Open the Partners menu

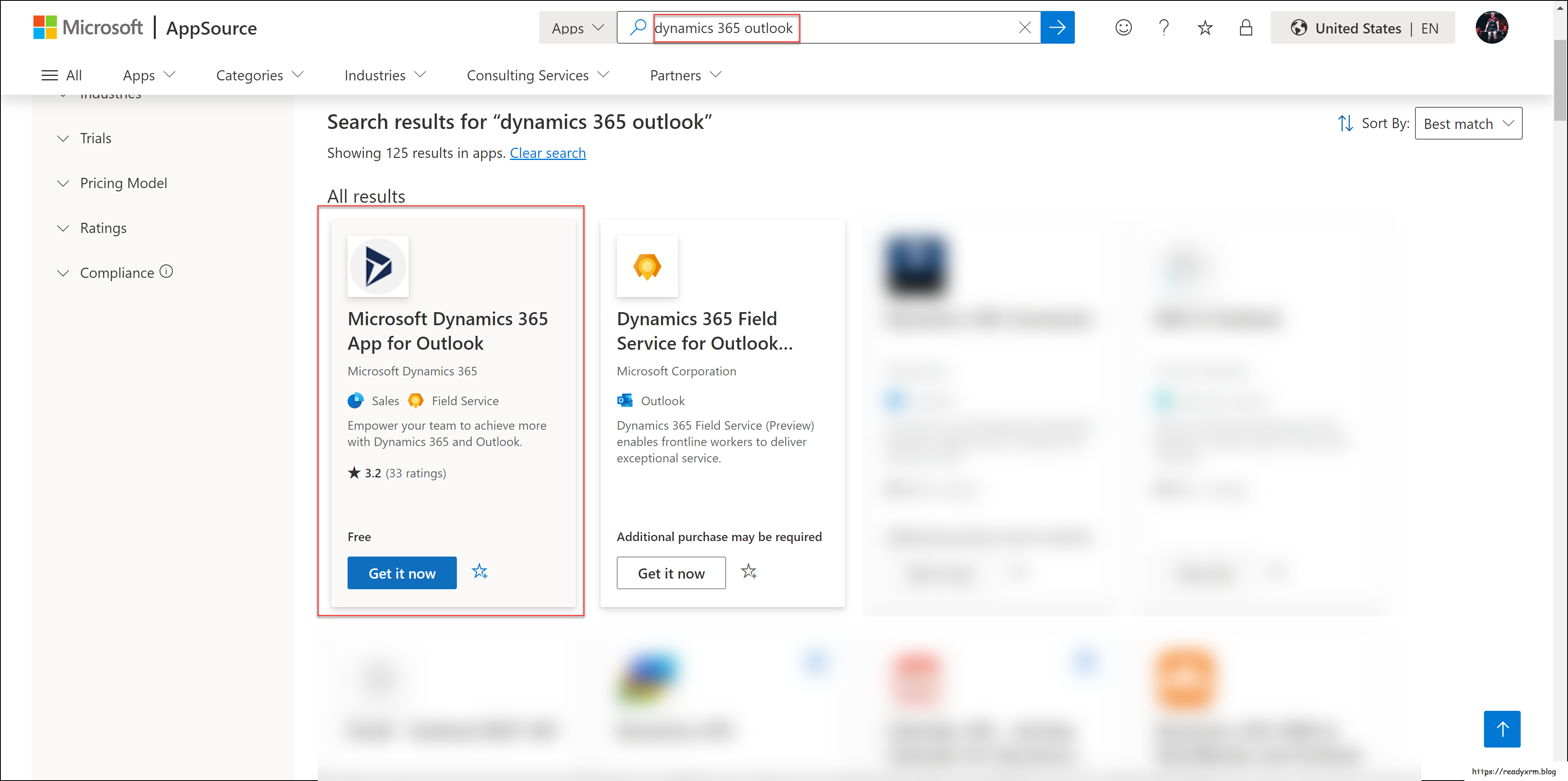685,75
